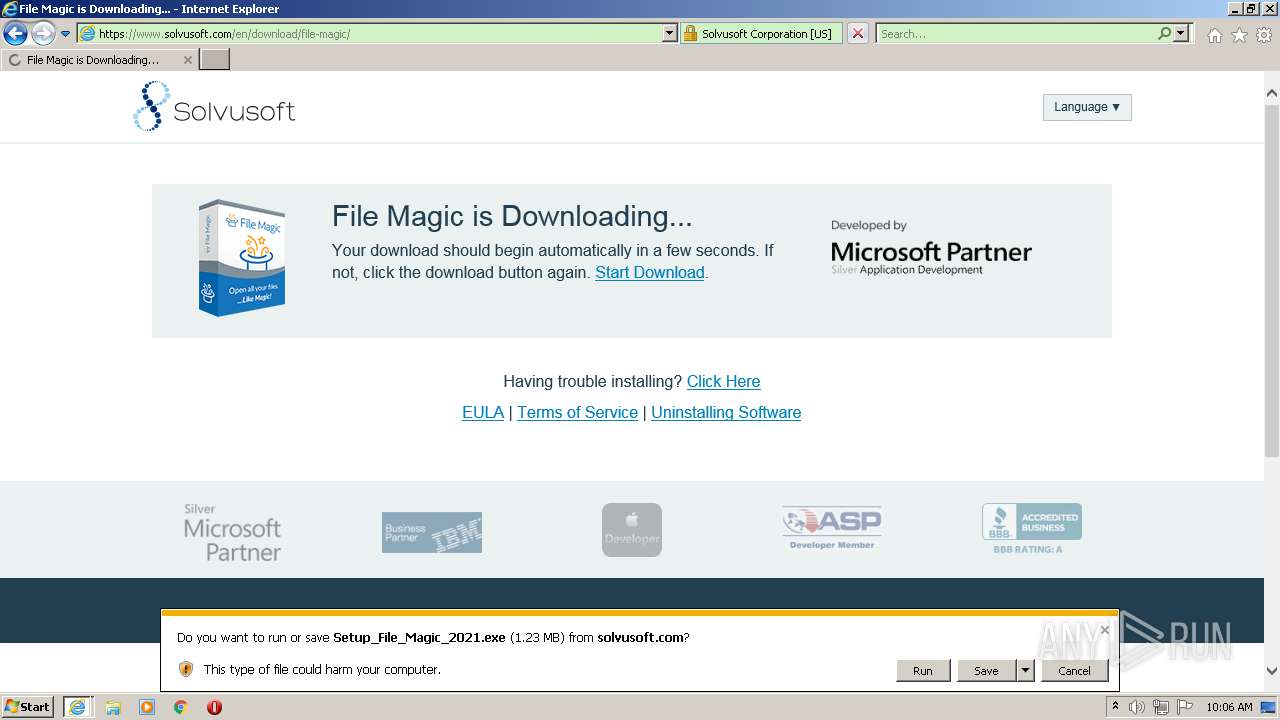Open Chrome from the taskbar
This screenshot has width=1280, height=720.
click(x=181, y=707)
